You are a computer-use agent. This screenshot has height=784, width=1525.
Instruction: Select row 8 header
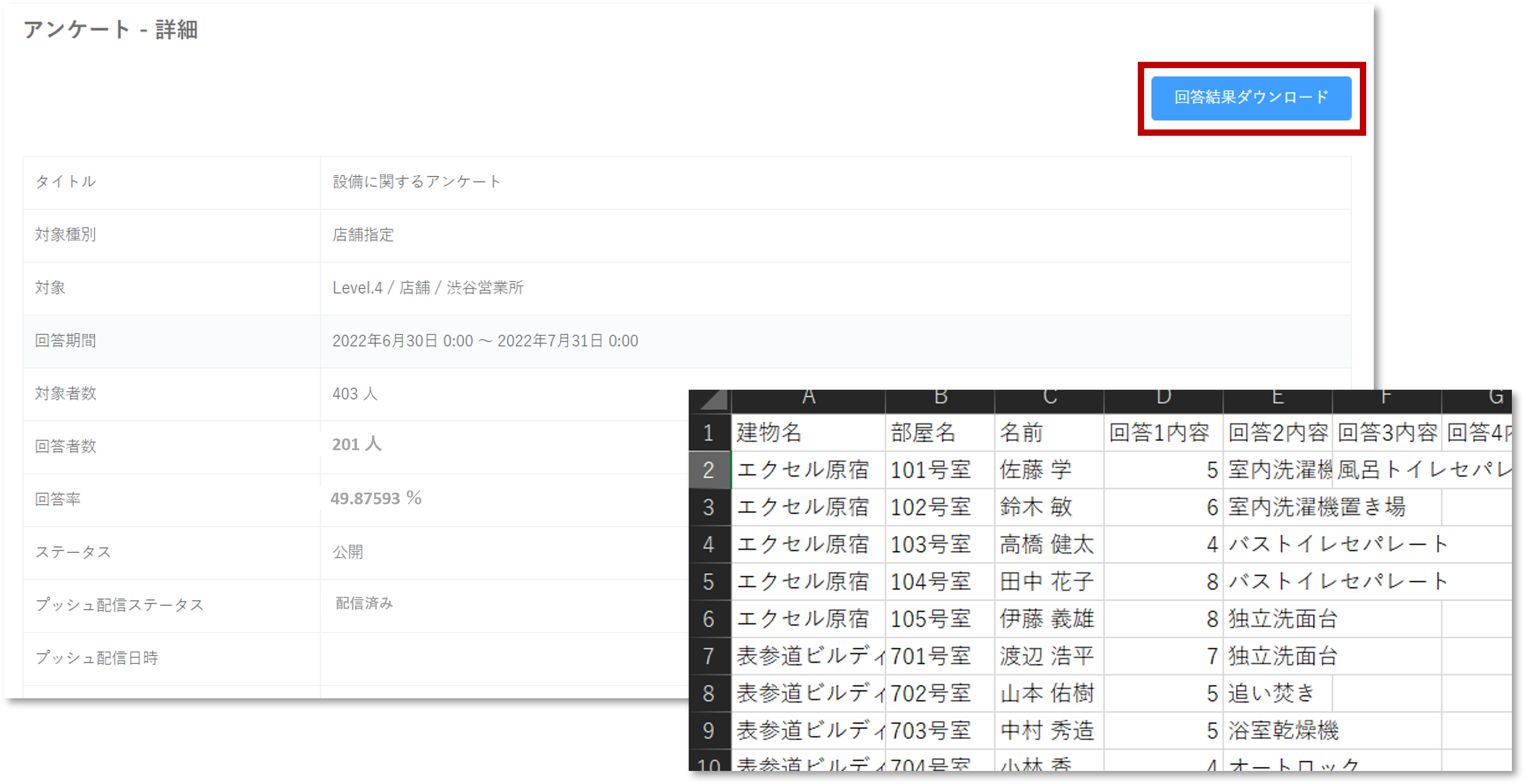[x=709, y=693]
